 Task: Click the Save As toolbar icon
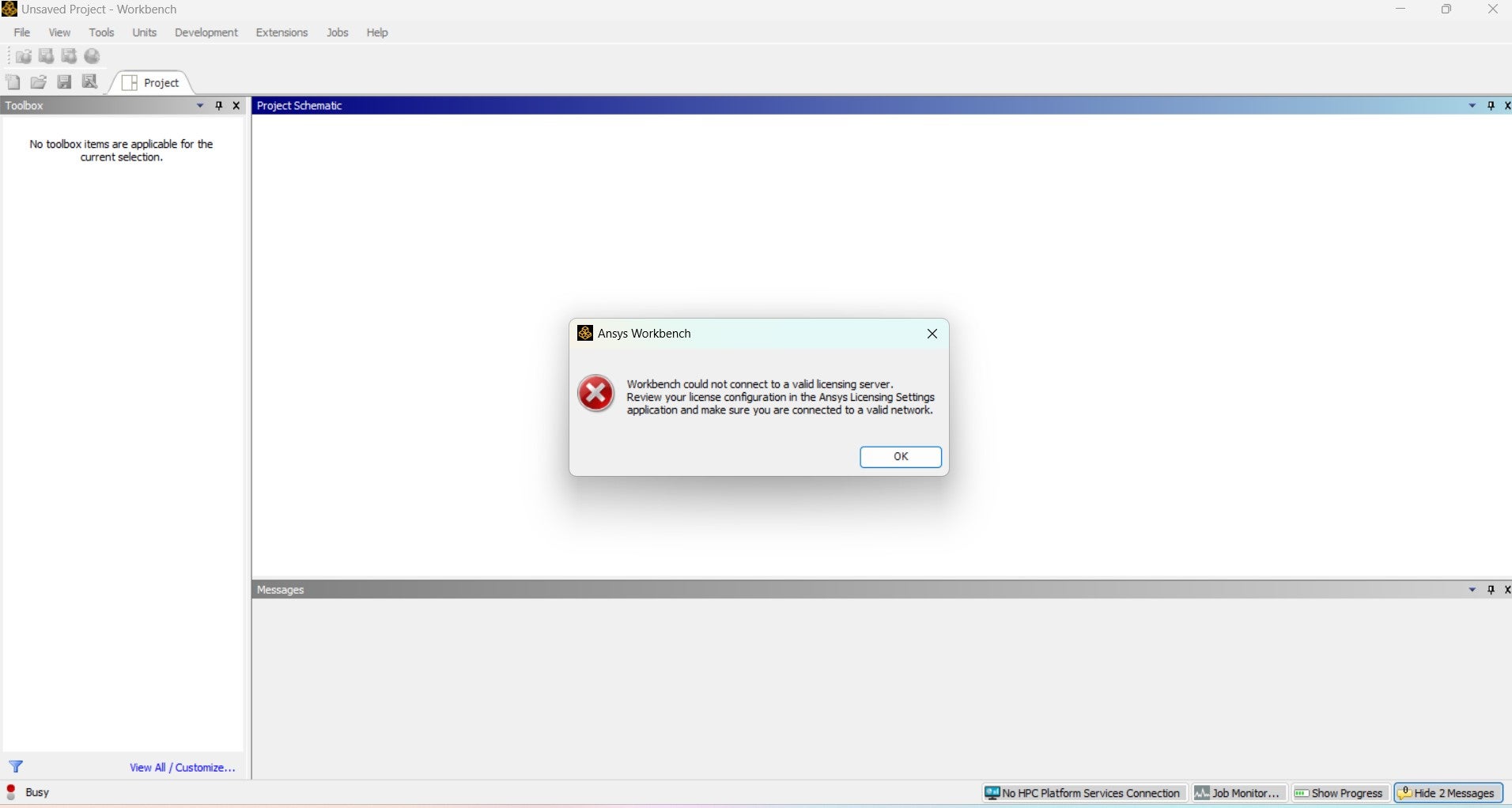click(90, 82)
